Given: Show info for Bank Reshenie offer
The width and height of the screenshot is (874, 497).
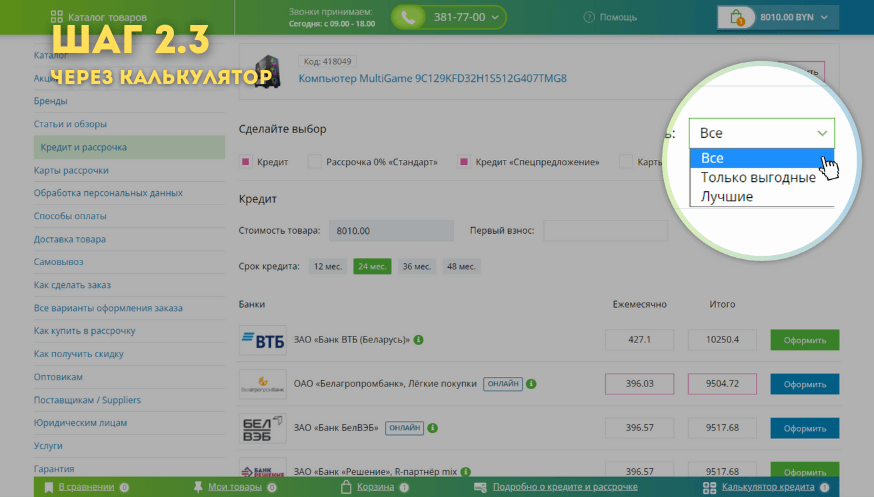Looking at the screenshot, I should click(465, 471).
